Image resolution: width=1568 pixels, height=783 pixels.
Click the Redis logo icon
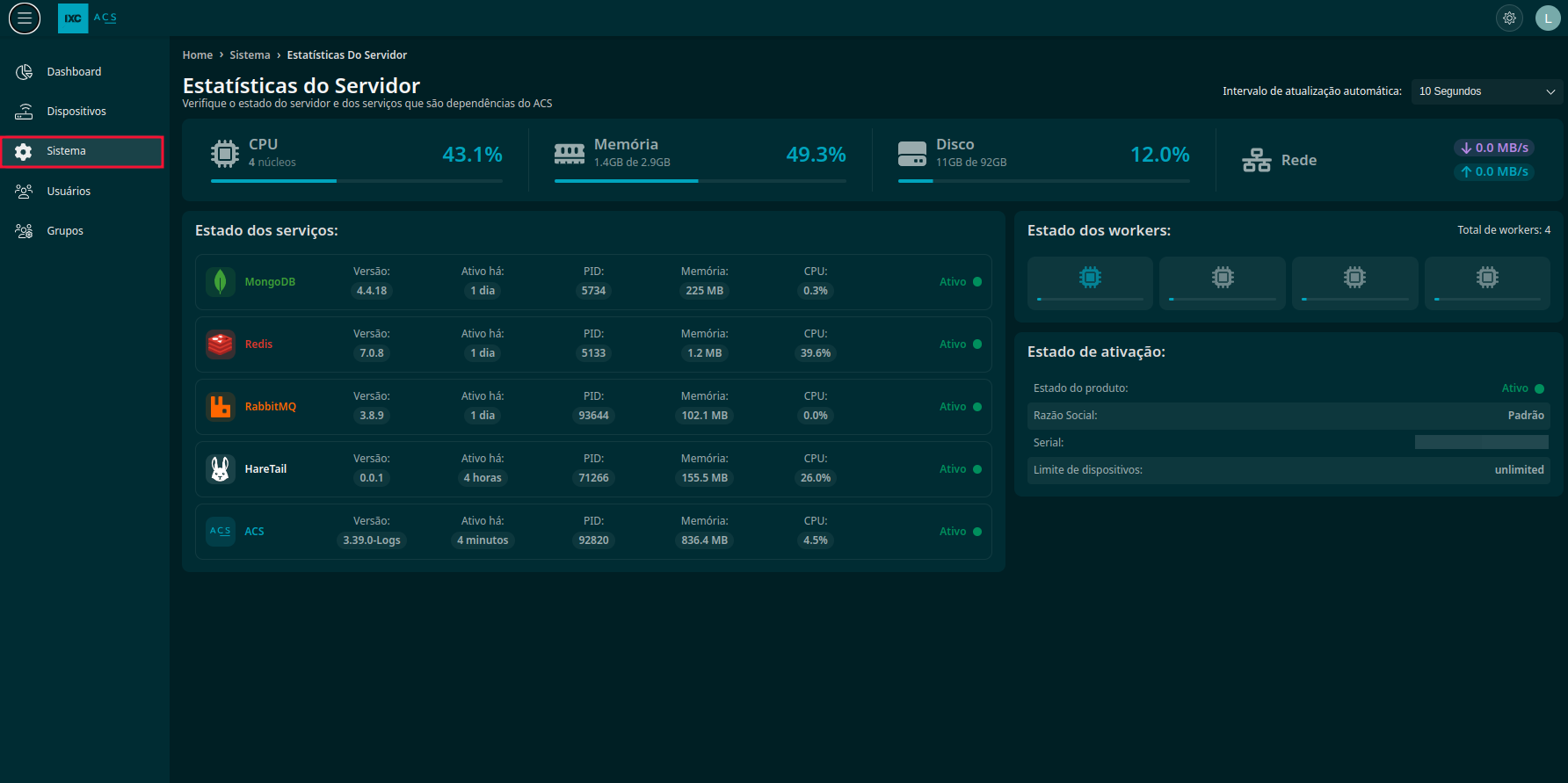coord(221,344)
